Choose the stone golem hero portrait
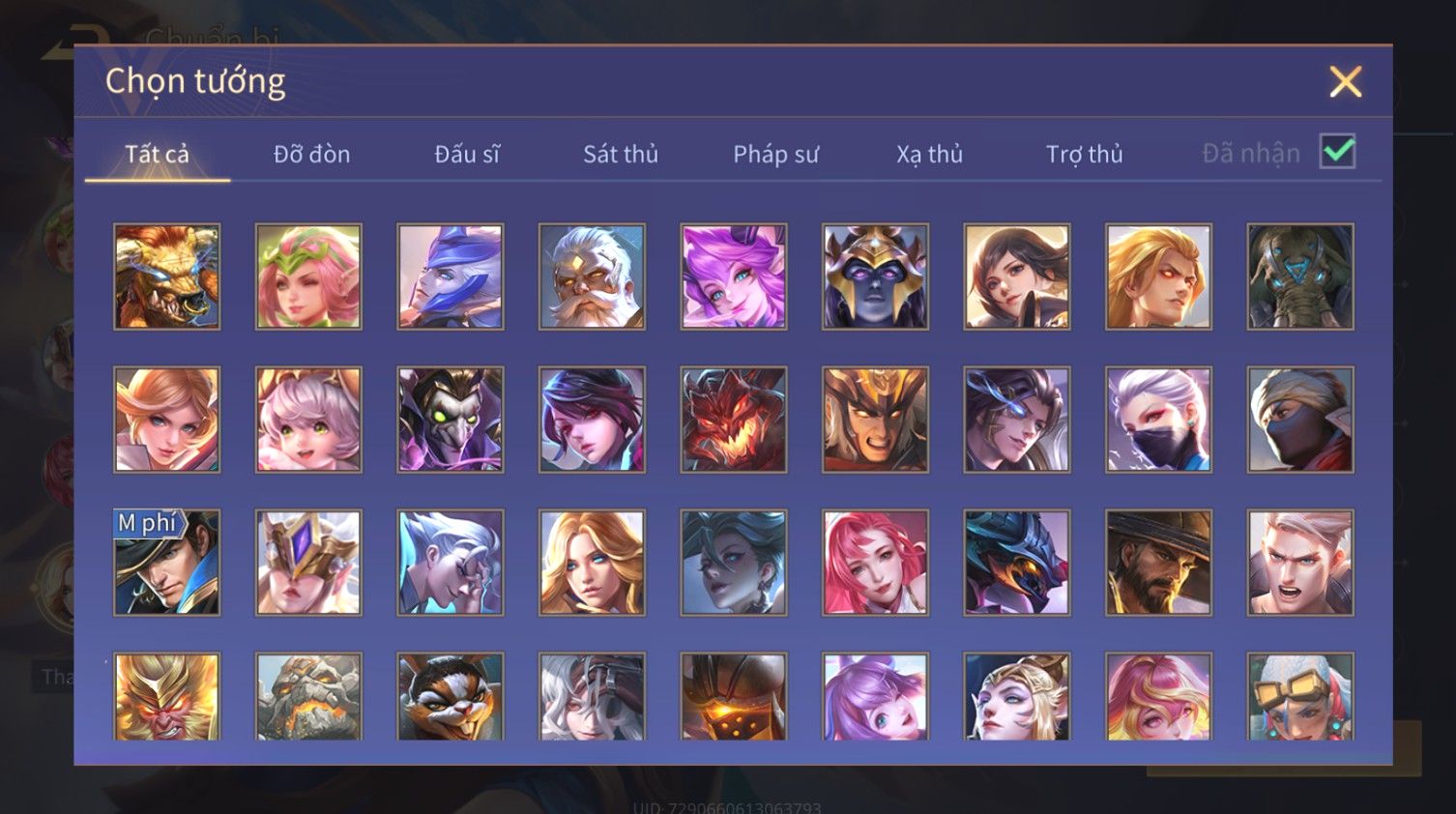This screenshot has height=814, width=1456. click(308, 696)
